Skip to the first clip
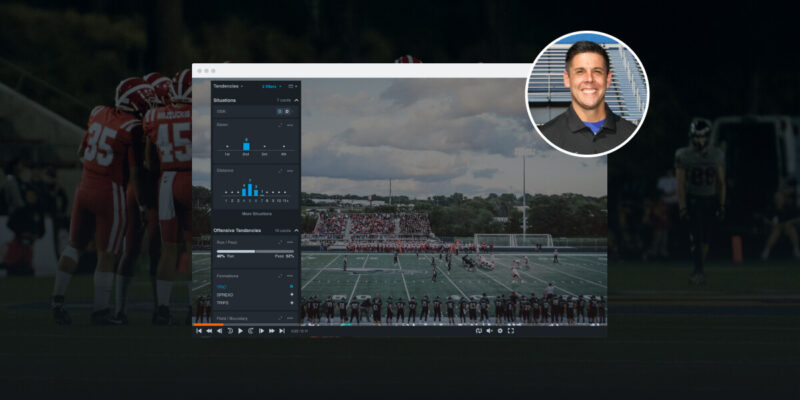 coord(199,330)
